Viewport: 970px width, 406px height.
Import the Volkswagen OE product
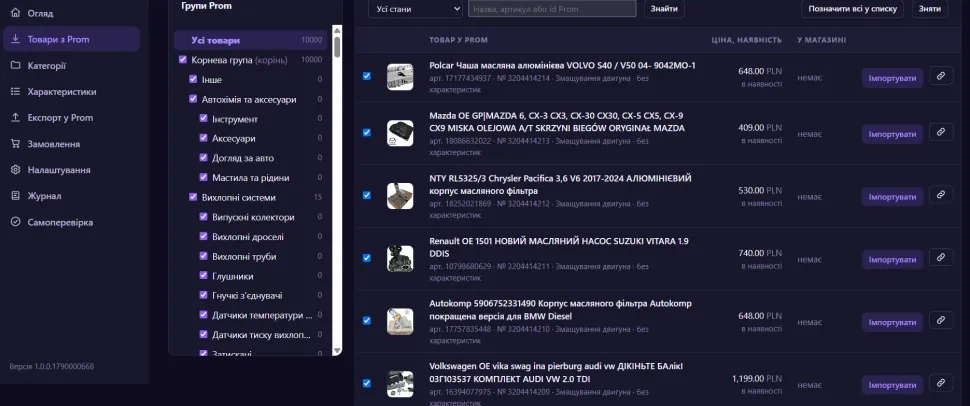(x=892, y=385)
